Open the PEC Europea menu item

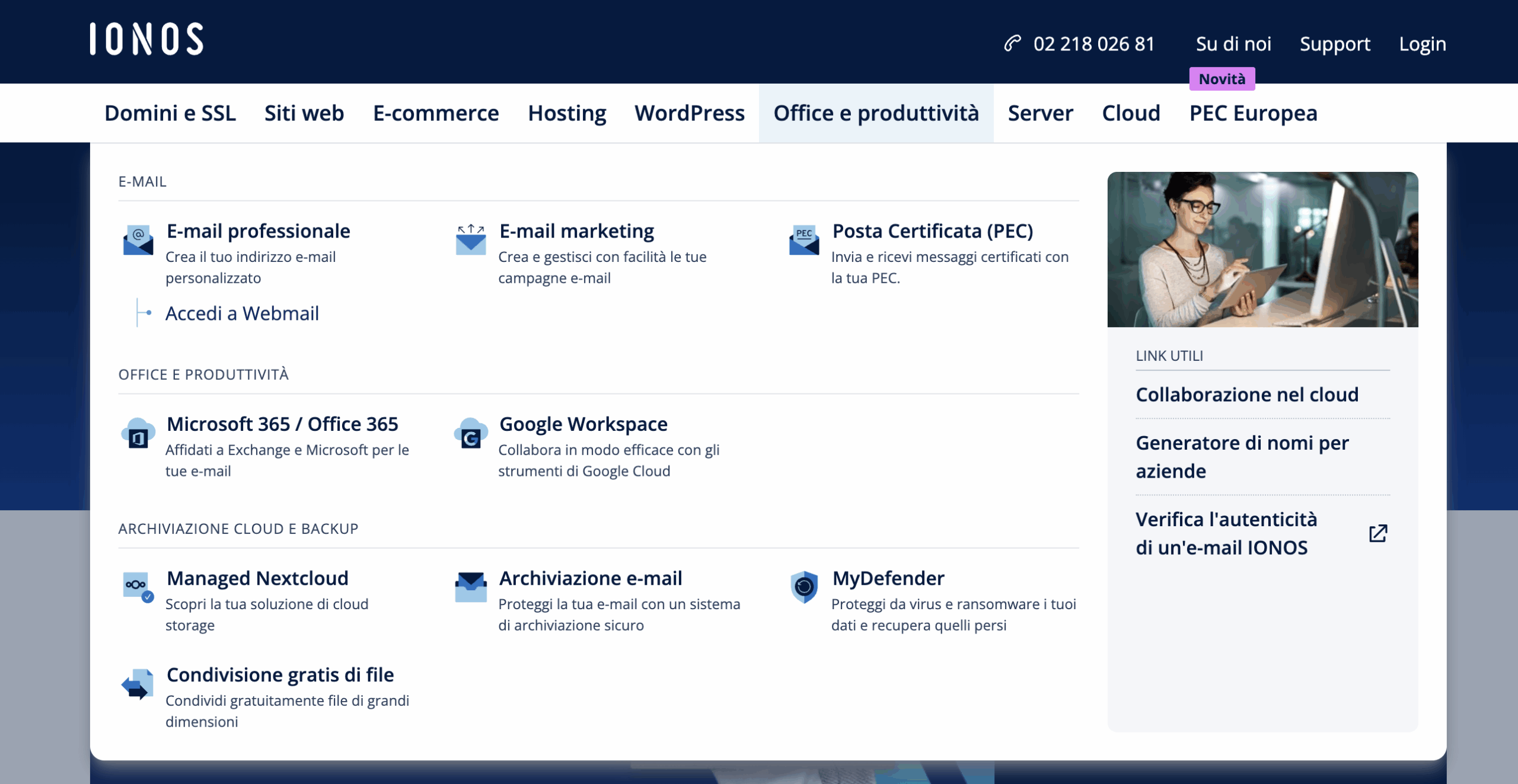coord(1253,113)
